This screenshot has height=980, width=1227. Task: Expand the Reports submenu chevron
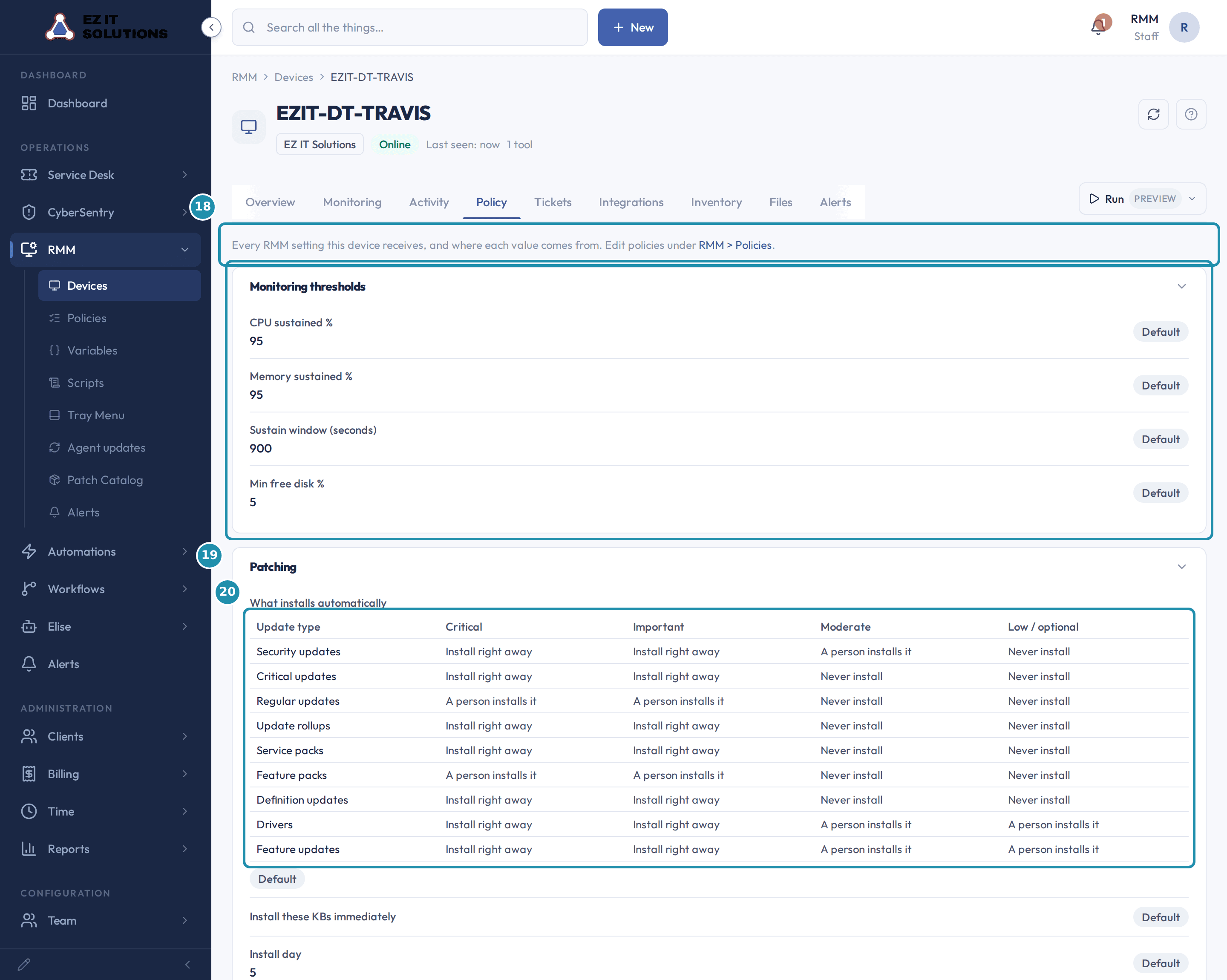point(185,849)
